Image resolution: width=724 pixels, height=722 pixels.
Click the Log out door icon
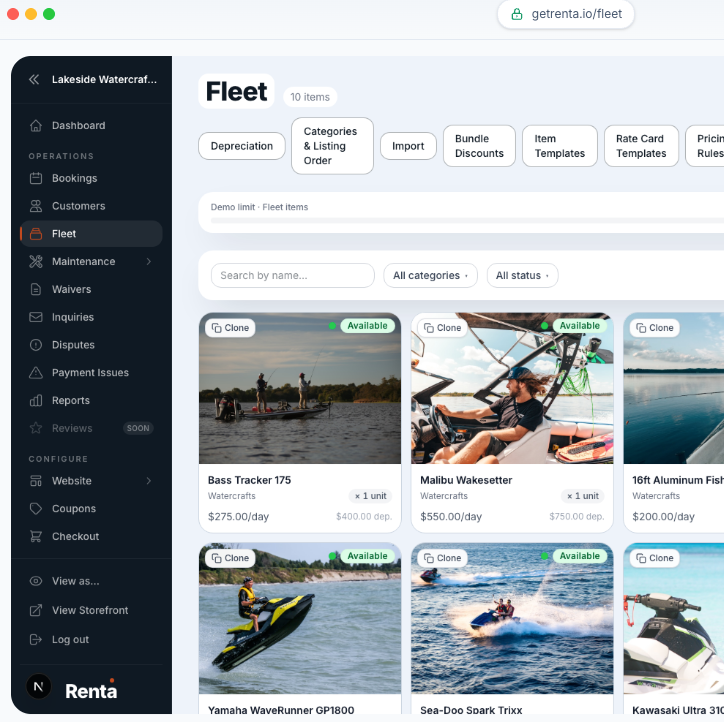point(36,639)
